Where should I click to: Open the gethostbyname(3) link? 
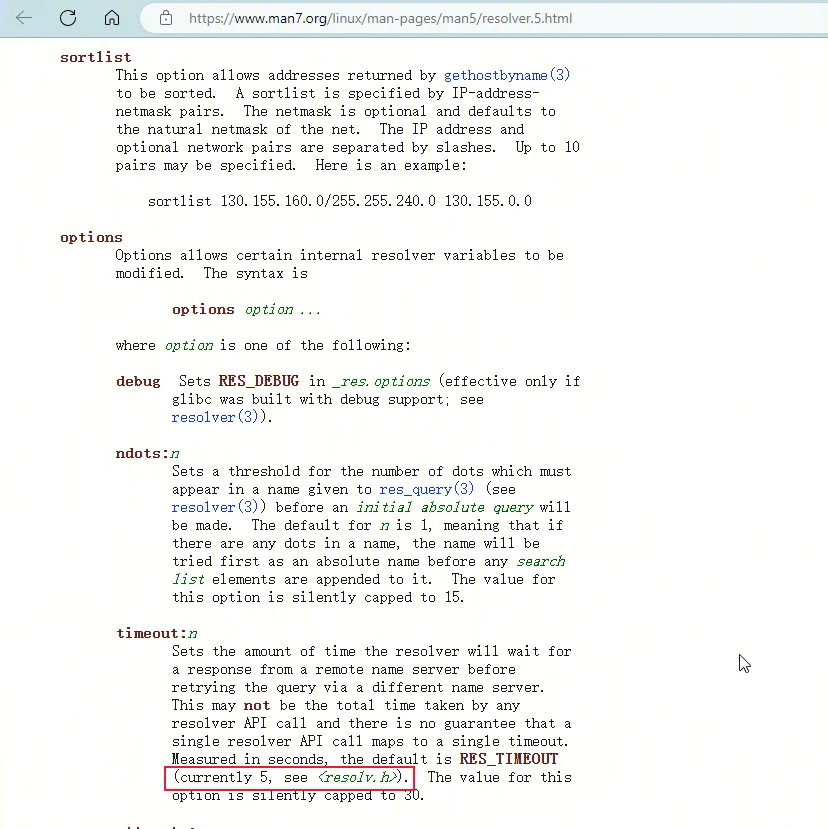pos(507,75)
